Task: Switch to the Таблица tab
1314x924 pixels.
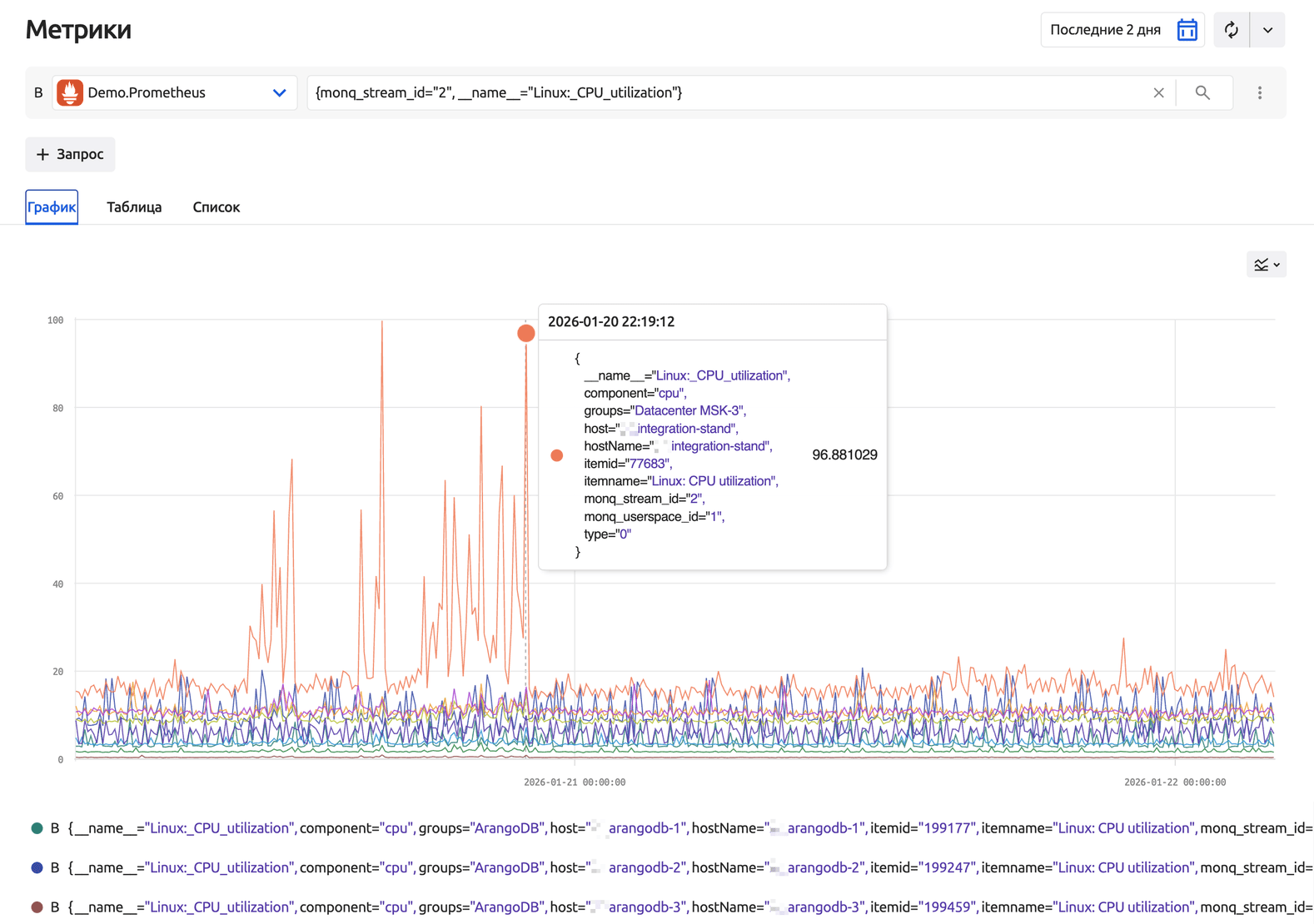Action: coord(134,207)
